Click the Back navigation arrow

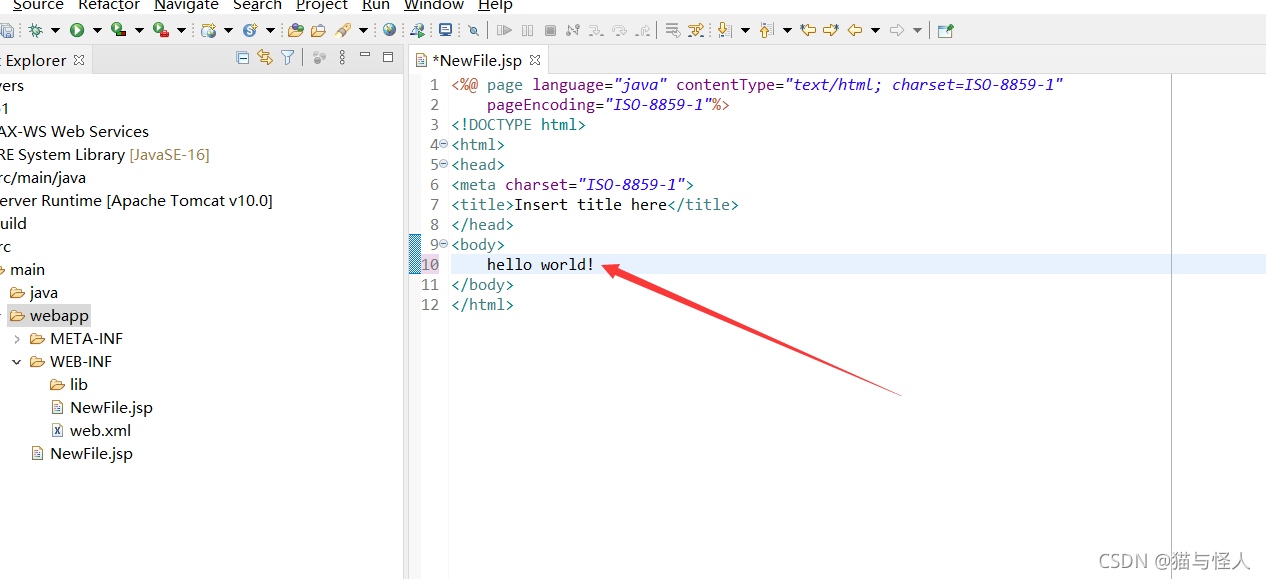[x=854, y=30]
